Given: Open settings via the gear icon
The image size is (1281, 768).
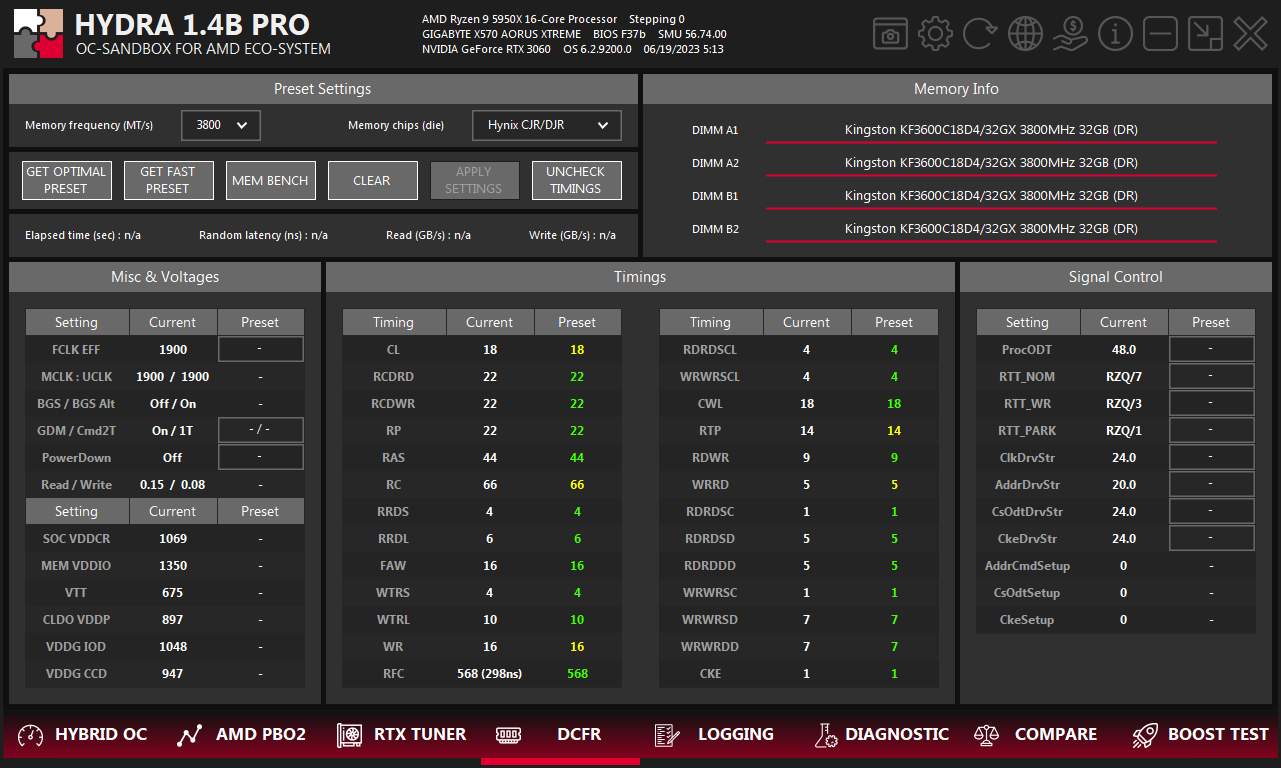Looking at the screenshot, I should coord(935,34).
